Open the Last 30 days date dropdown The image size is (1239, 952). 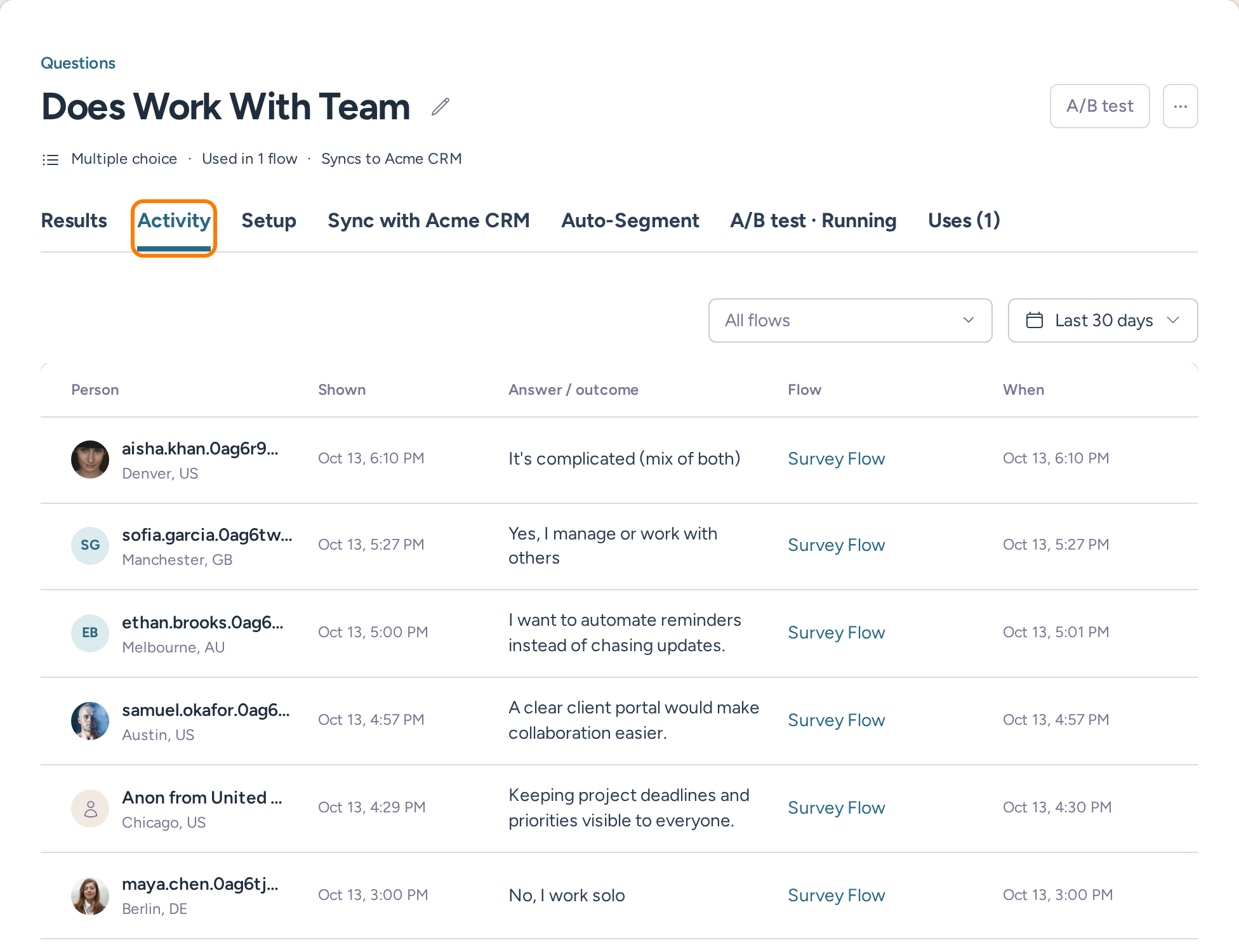1103,321
